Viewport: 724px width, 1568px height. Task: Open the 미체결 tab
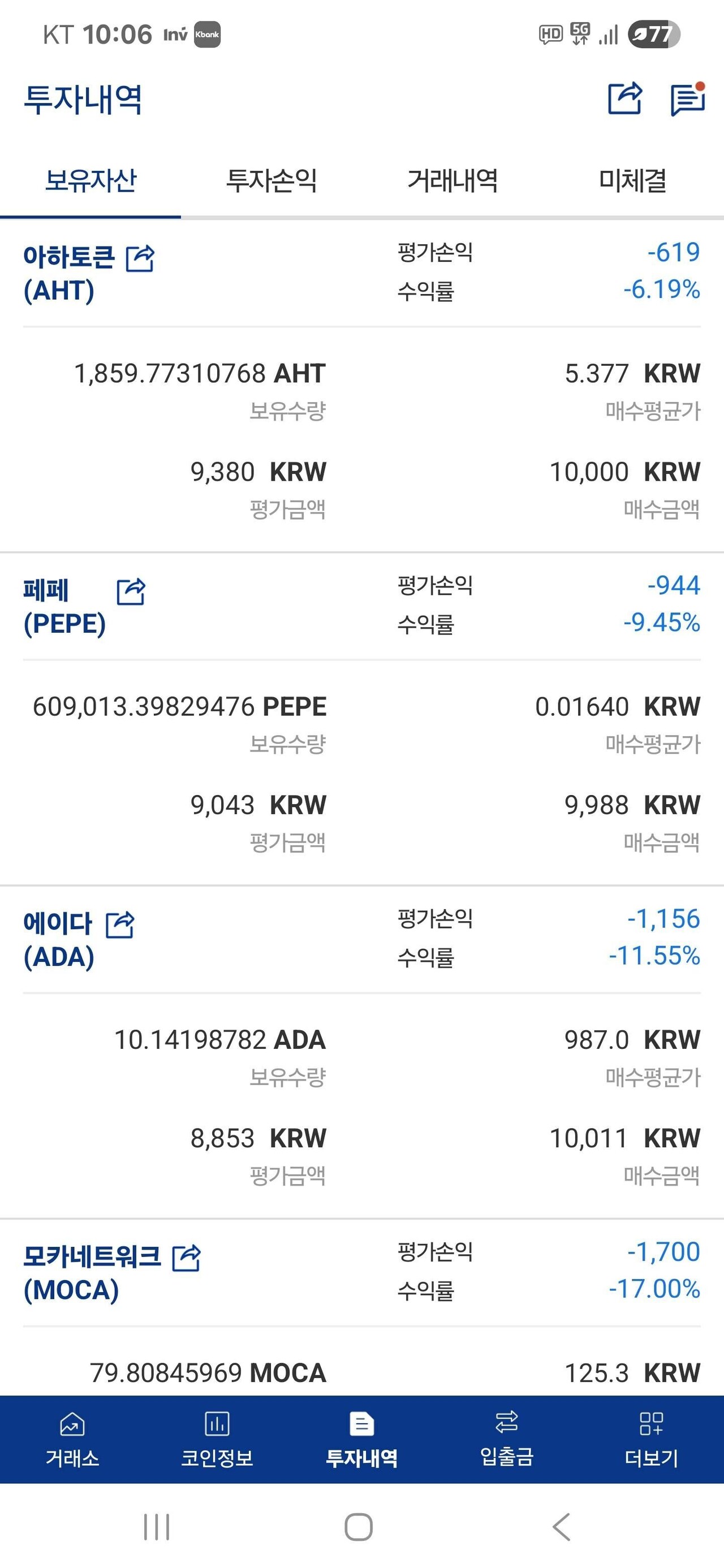click(633, 181)
